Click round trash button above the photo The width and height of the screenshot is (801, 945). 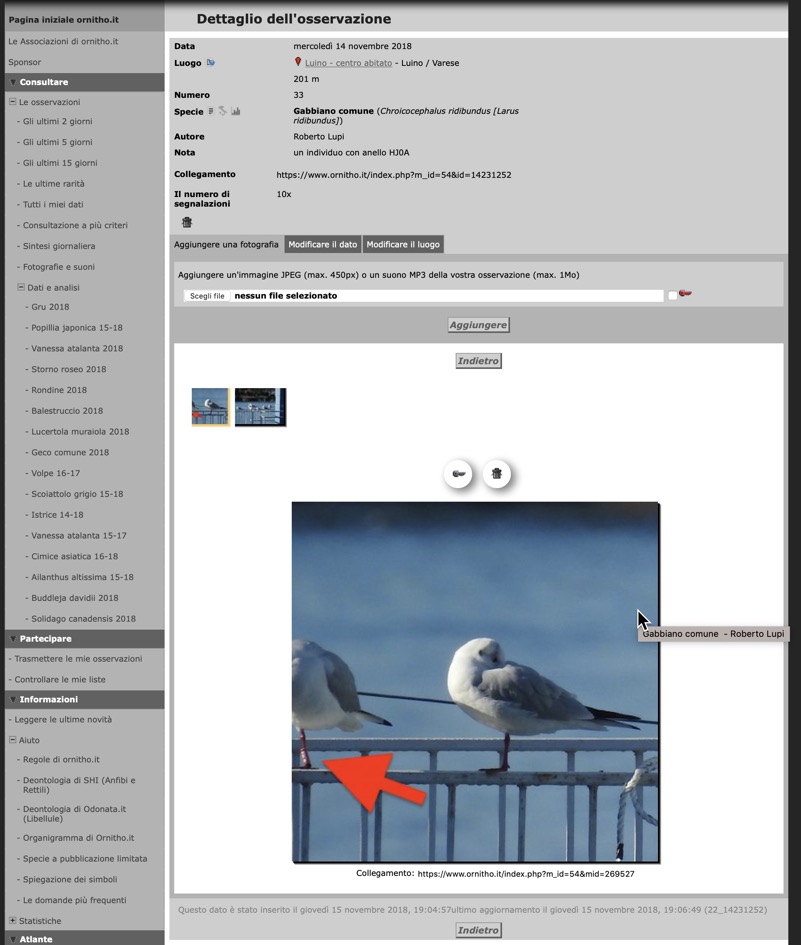tap(497, 474)
